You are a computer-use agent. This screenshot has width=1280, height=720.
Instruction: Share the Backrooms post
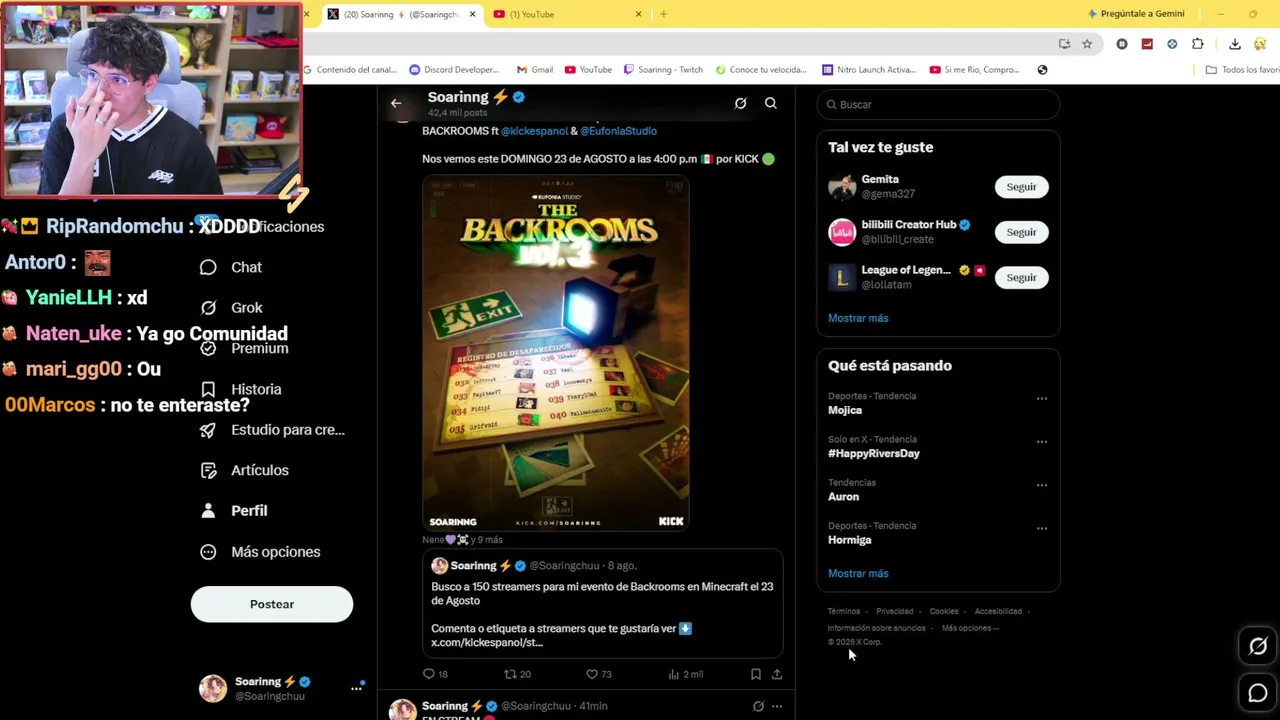777,674
